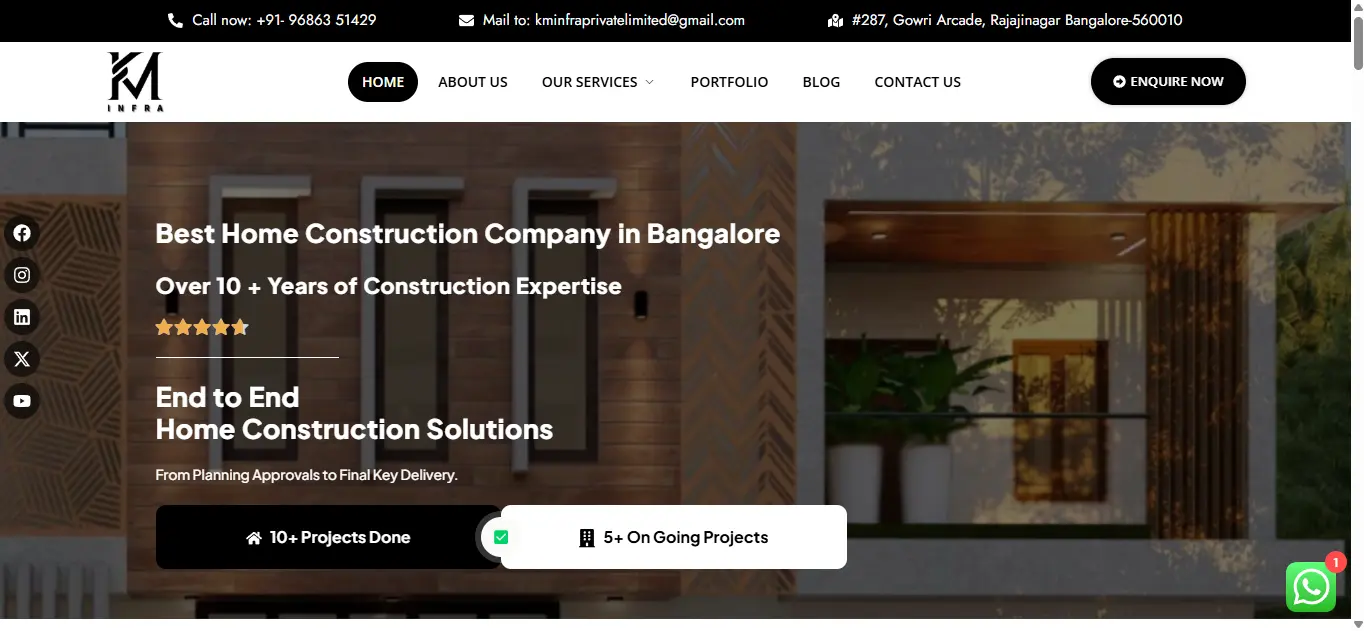Click the kminfraprivatelimited@gmail.com email link
Viewport: 1364px width, 631px height.
pyautogui.click(x=640, y=20)
